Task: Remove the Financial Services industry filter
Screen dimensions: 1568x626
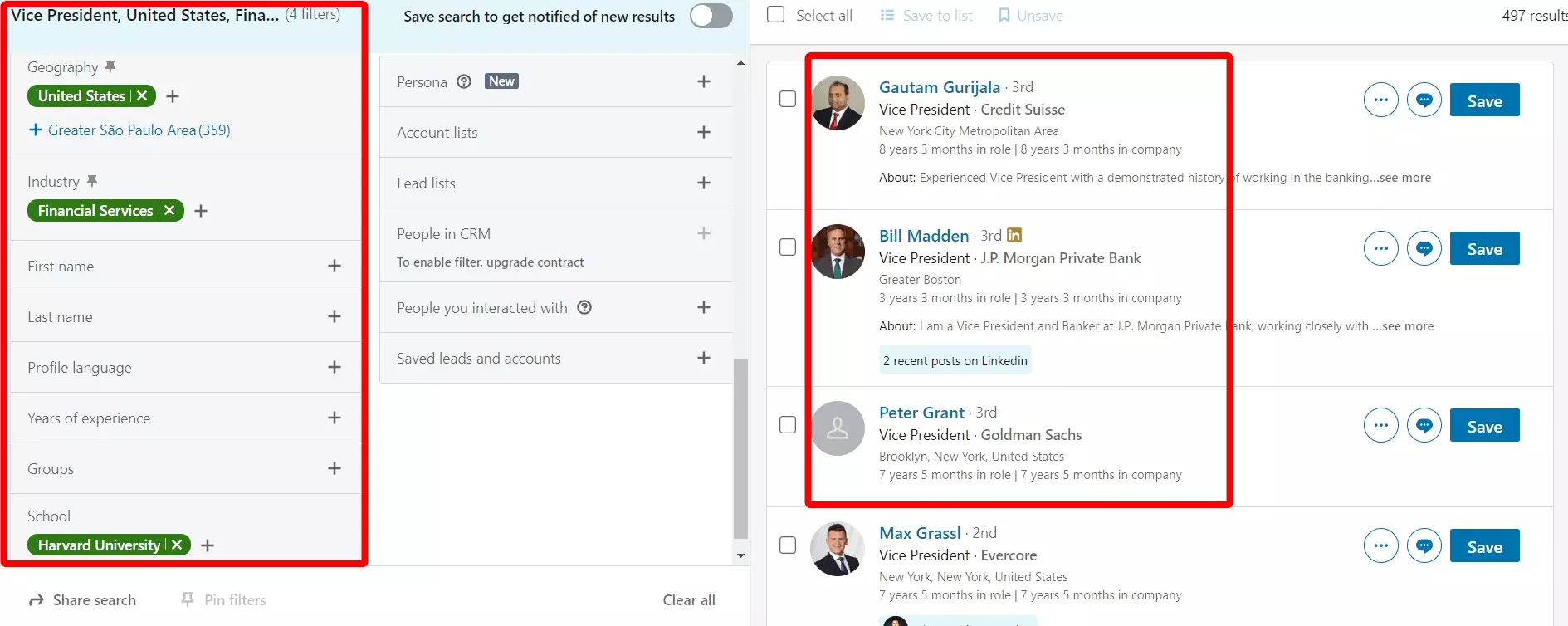Action: point(169,210)
